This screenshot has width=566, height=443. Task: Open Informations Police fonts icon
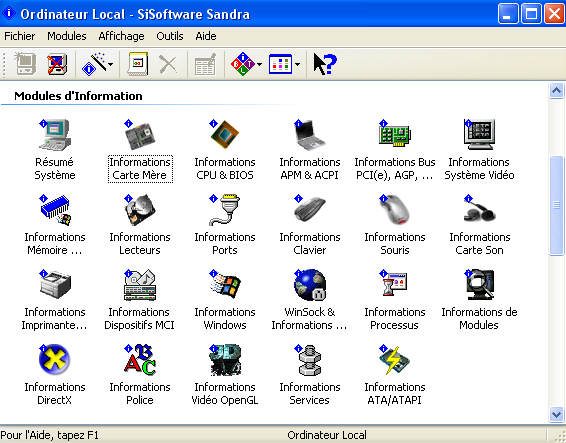point(140,360)
